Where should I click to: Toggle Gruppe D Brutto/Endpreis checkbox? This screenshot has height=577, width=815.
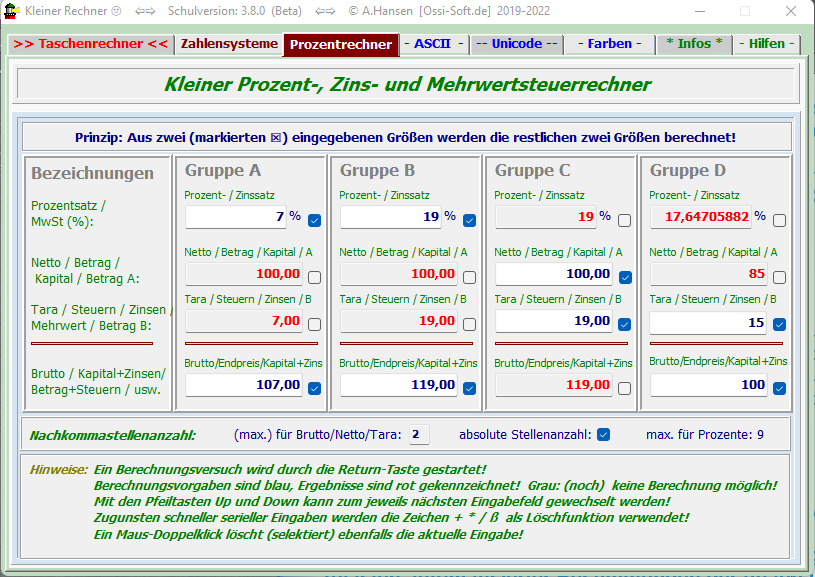click(x=780, y=388)
